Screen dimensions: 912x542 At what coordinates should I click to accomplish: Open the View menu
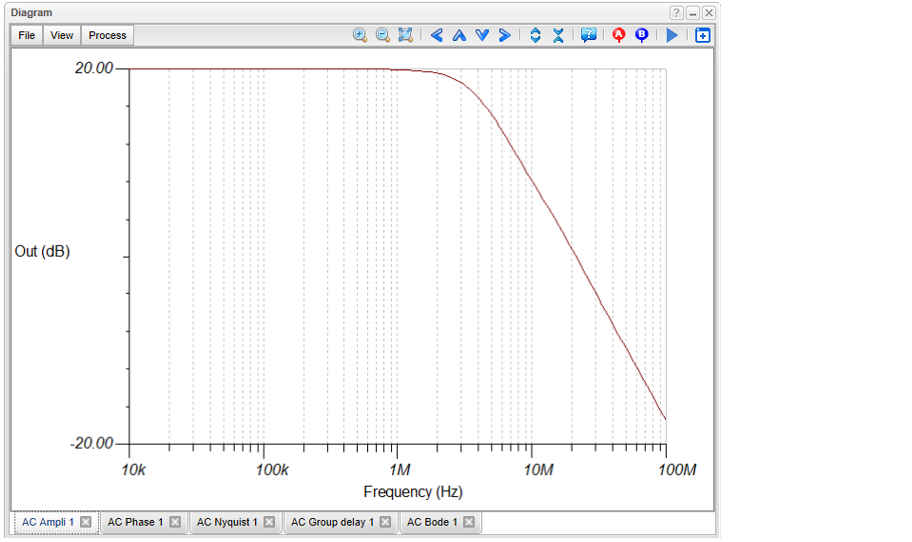pos(62,35)
